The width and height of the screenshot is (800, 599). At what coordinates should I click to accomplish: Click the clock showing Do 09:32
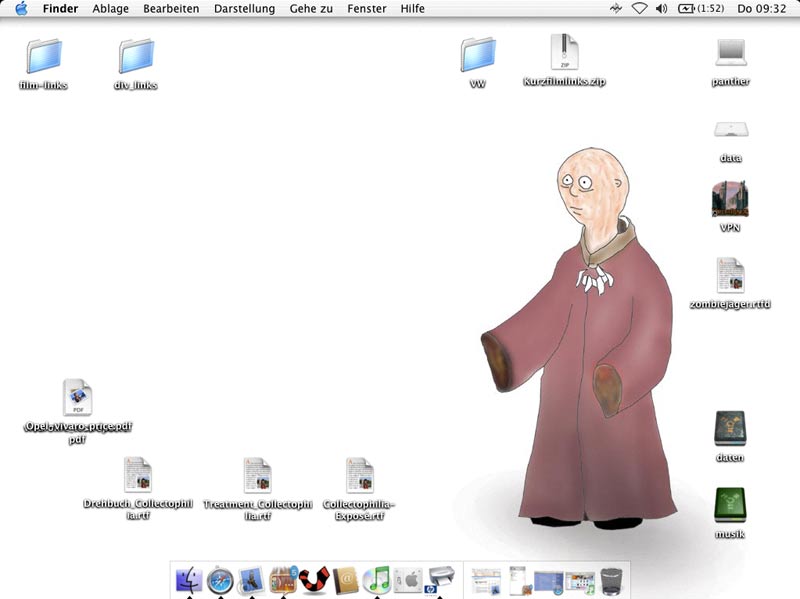(762, 9)
